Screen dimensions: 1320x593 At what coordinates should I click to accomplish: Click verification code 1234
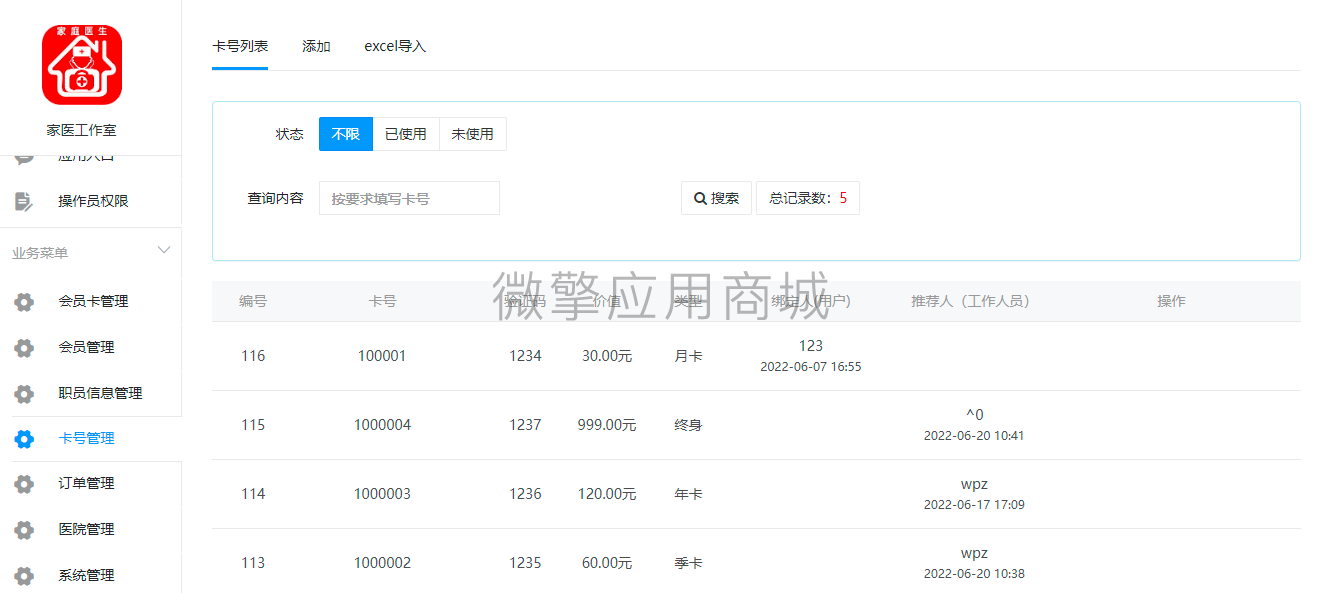click(x=525, y=356)
